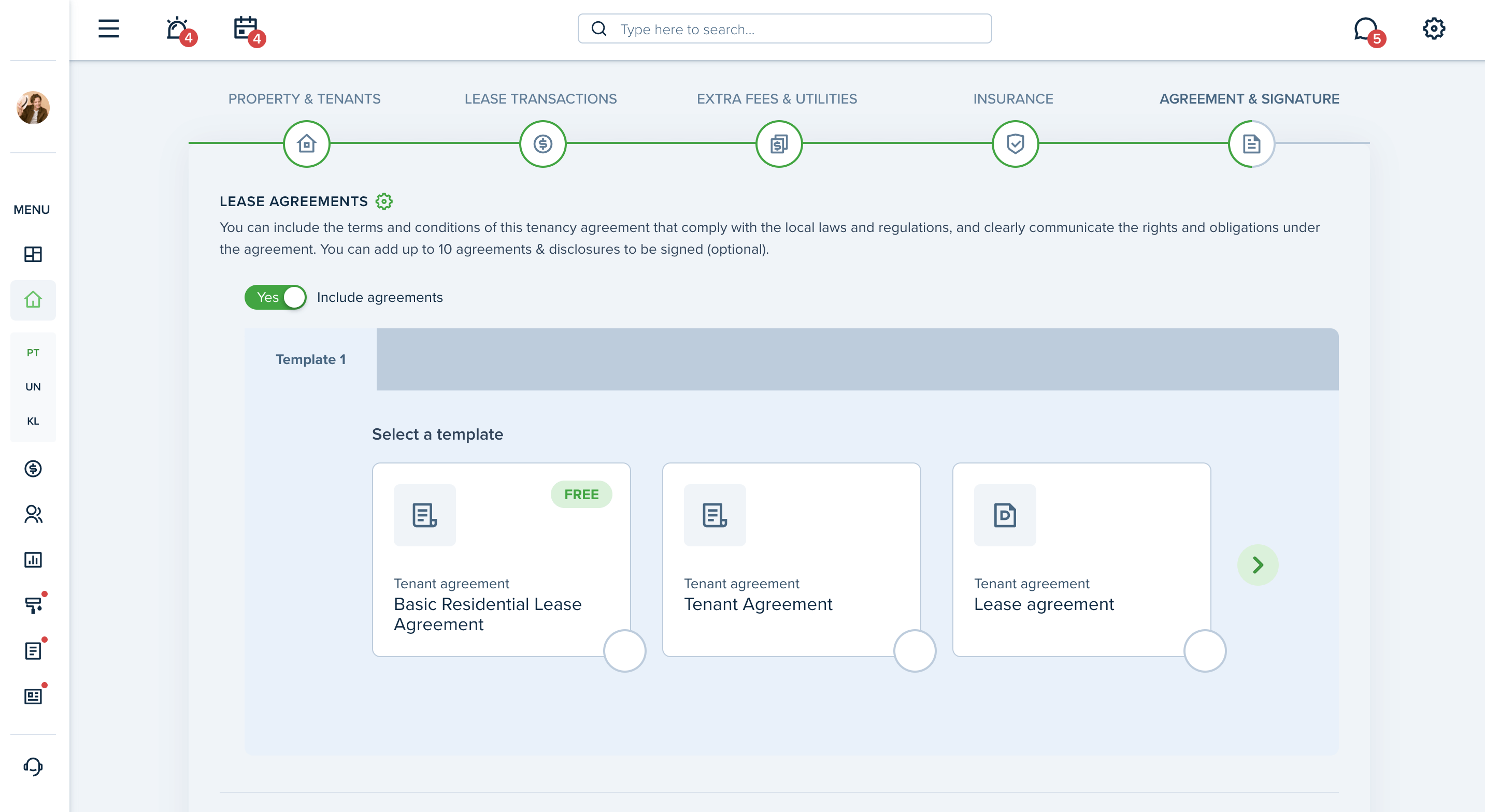This screenshot has width=1485, height=812.
Task: Go to Lease Transactions step
Action: click(x=541, y=98)
